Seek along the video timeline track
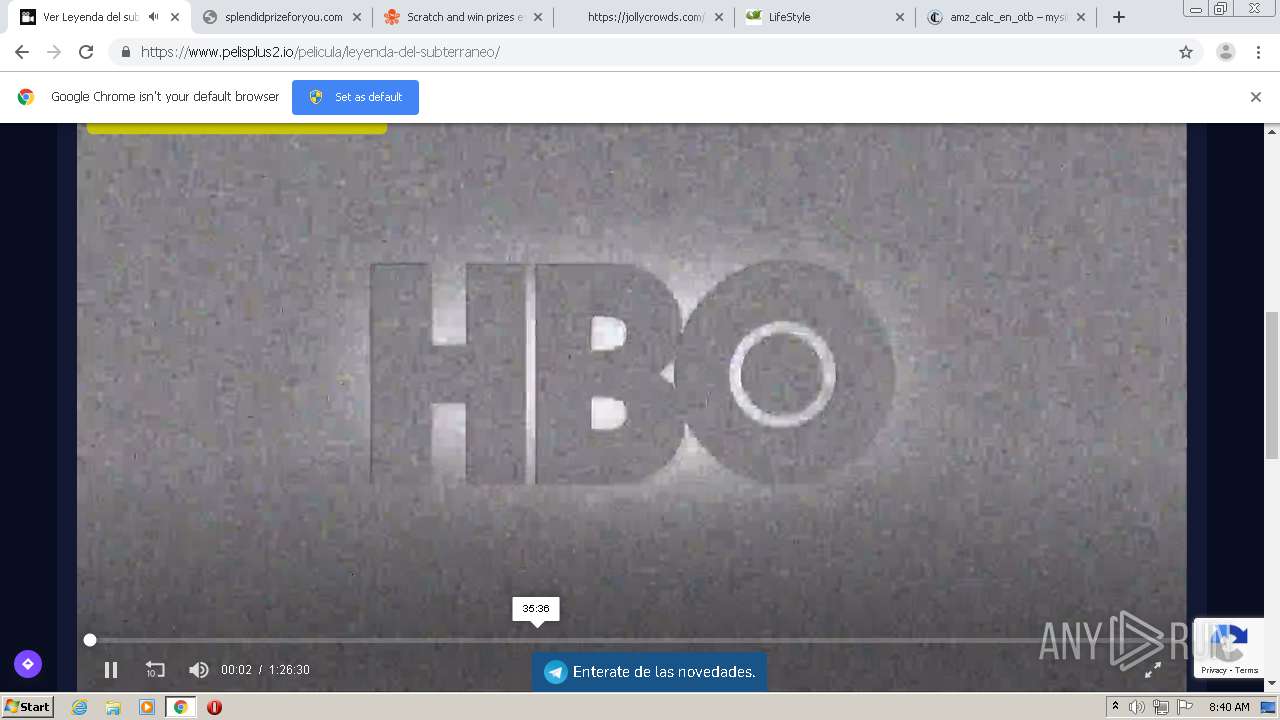 click(630, 640)
